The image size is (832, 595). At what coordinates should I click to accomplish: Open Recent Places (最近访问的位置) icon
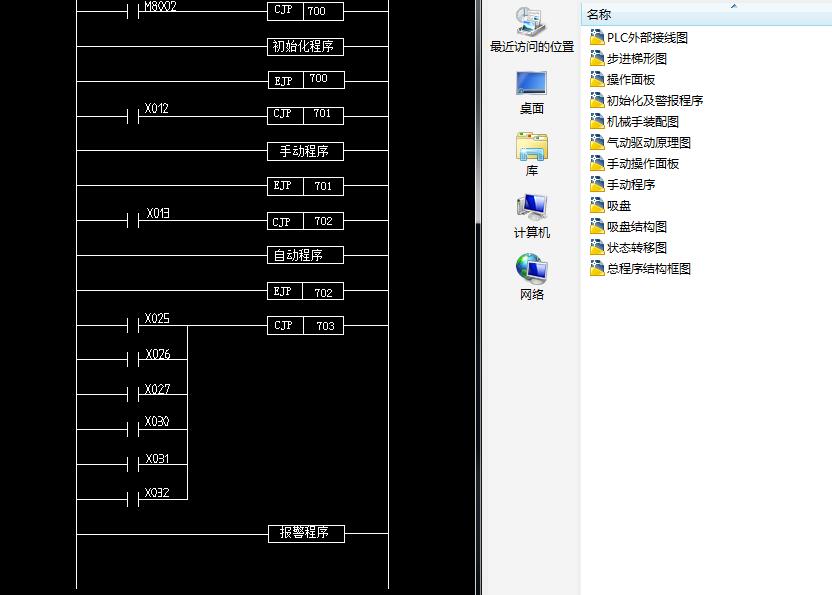(531, 22)
